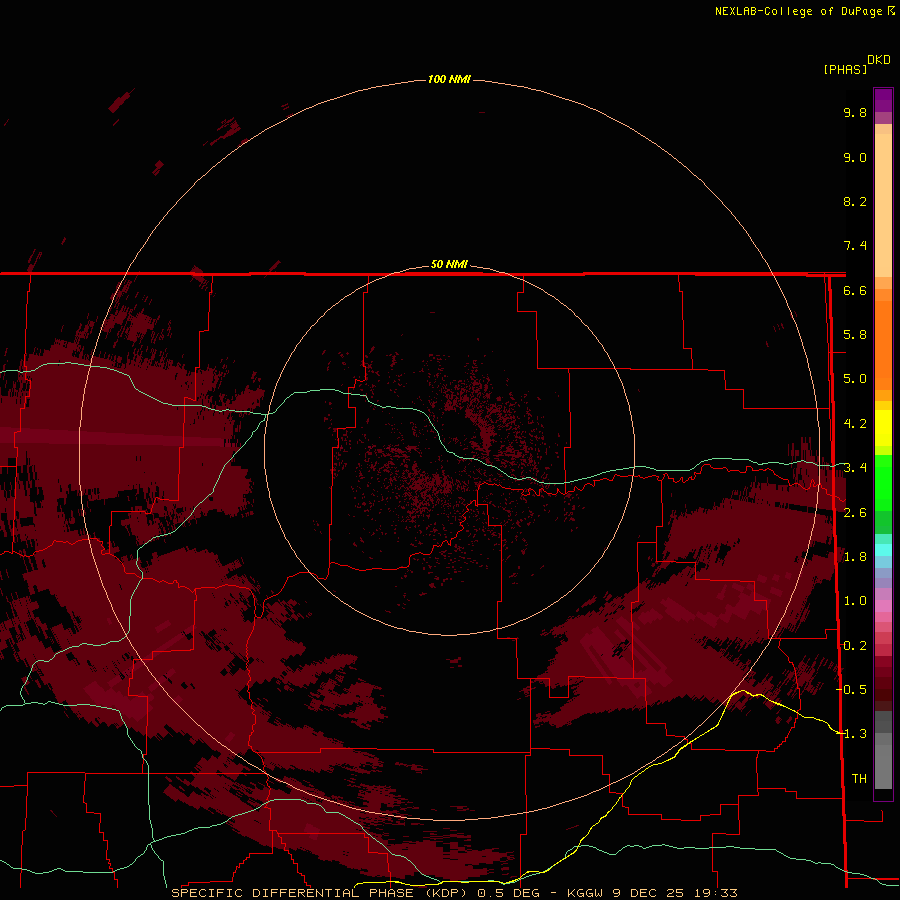Select the 50 NMI range ring label
This screenshot has height=900, width=900.
pyautogui.click(x=449, y=264)
